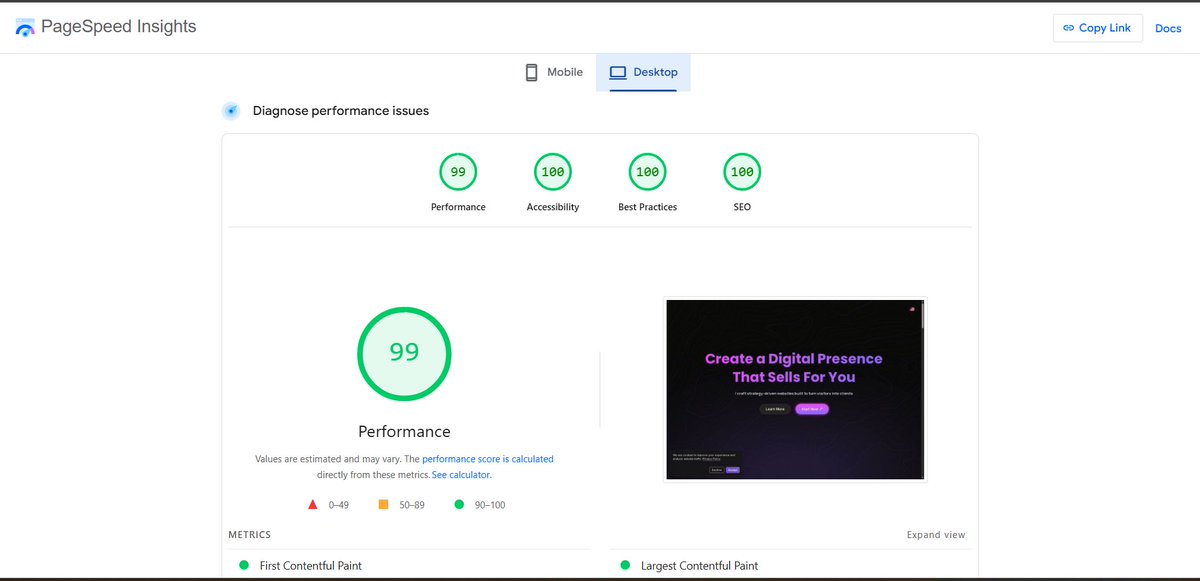This screenshot has width=1200, height=581.
Task: Open the Expand view option
Action: (936, 534)
